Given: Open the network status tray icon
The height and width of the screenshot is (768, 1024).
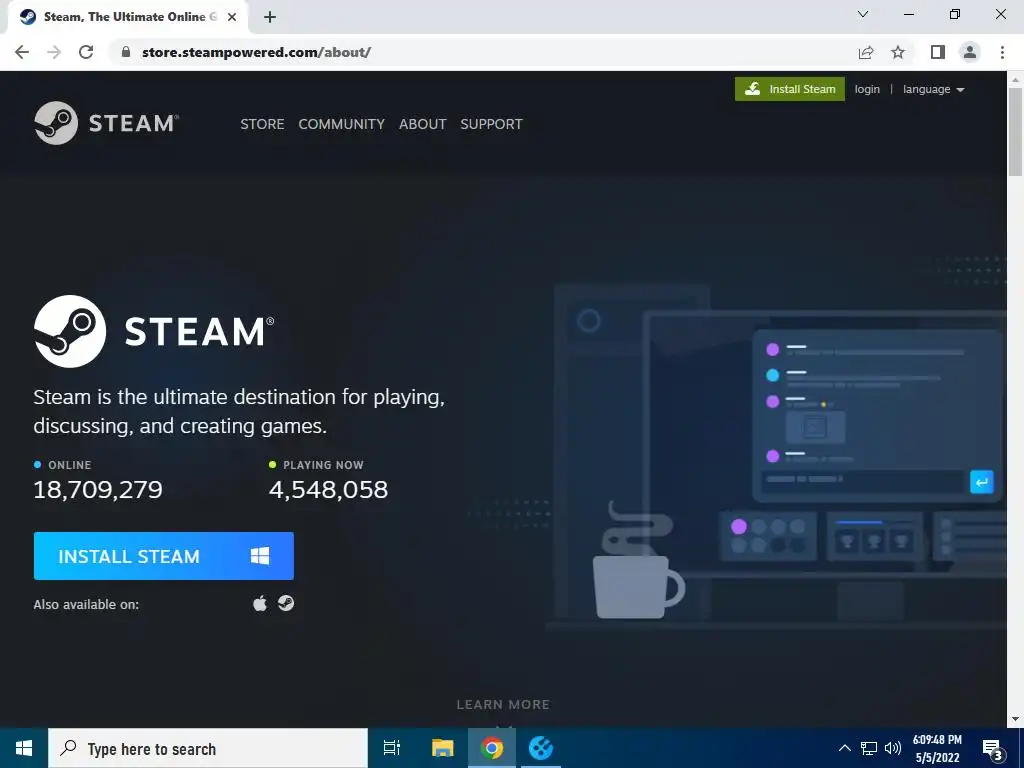Looking at the screenshot, I should tap(869, 748).
